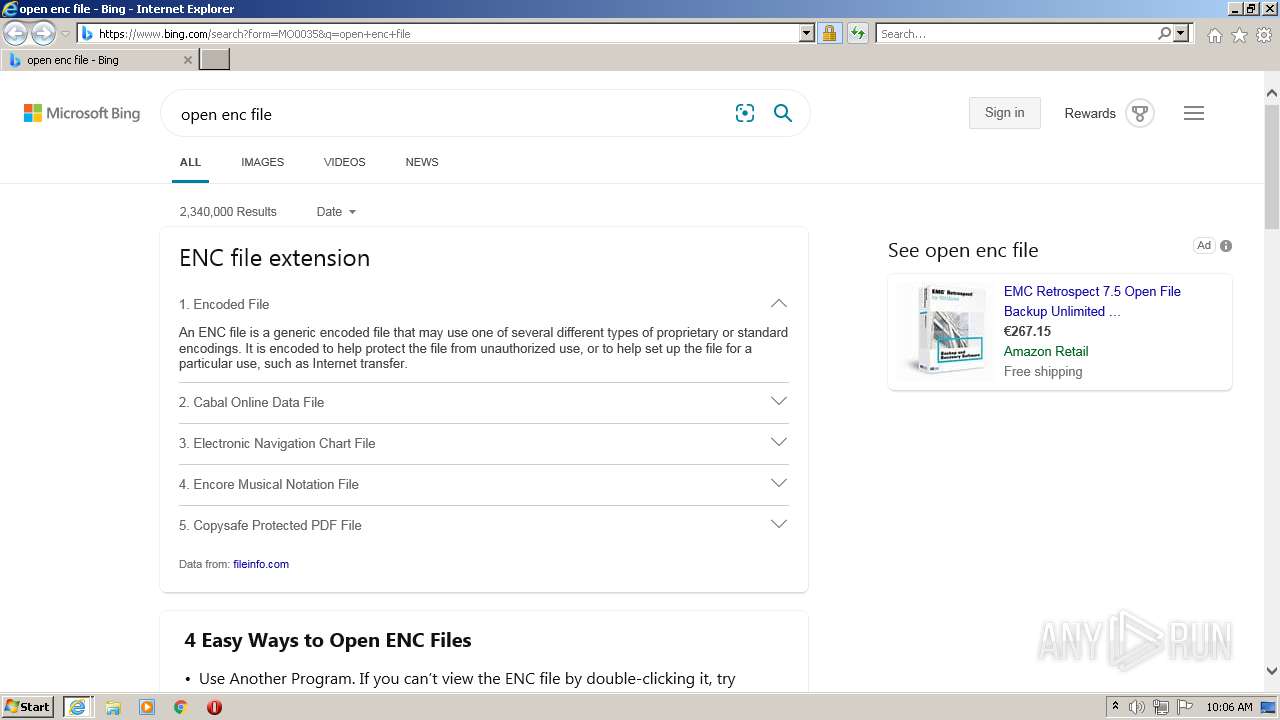Switch to the VIDEOS tab
Image resolution: width=1280 pixels, height=720 pixels.
344,162
